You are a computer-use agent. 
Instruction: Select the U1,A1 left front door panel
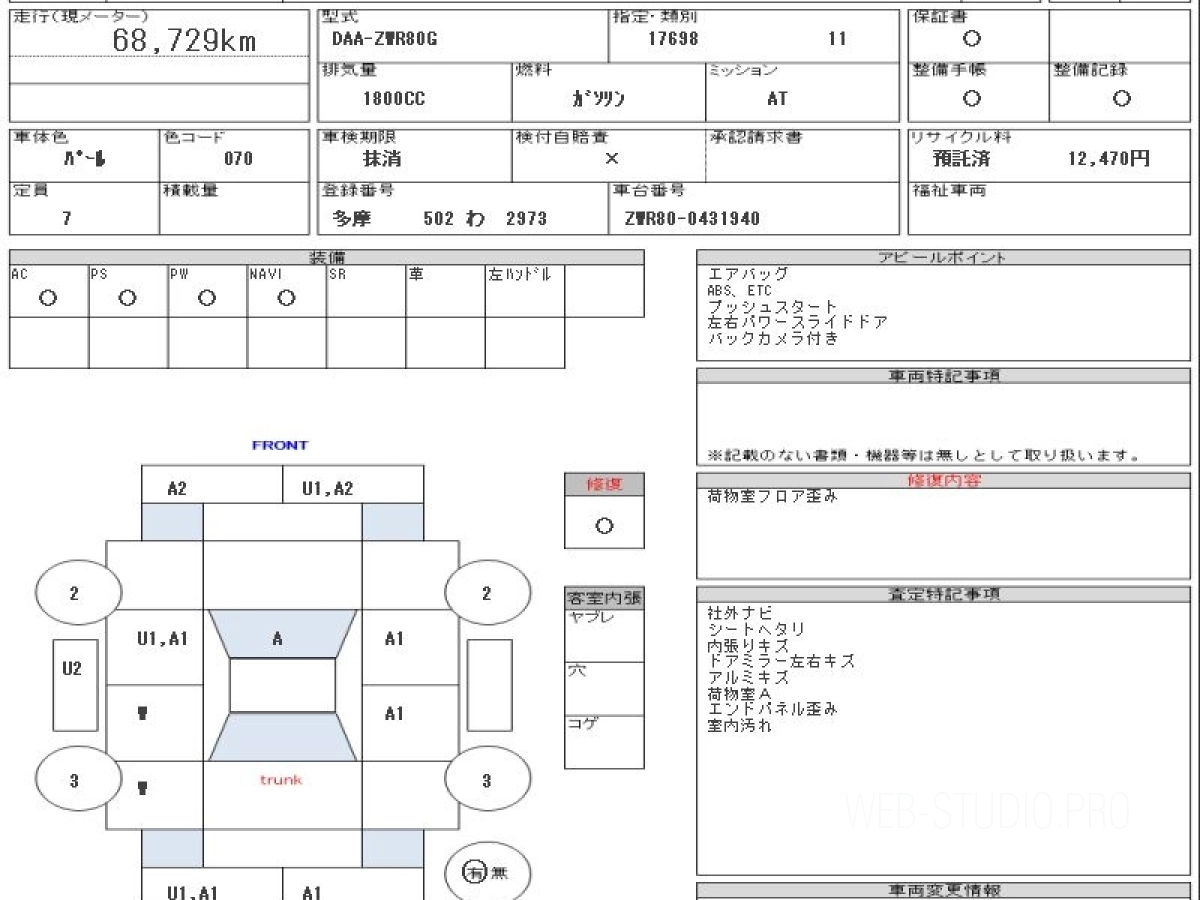(x=155, y=647)
